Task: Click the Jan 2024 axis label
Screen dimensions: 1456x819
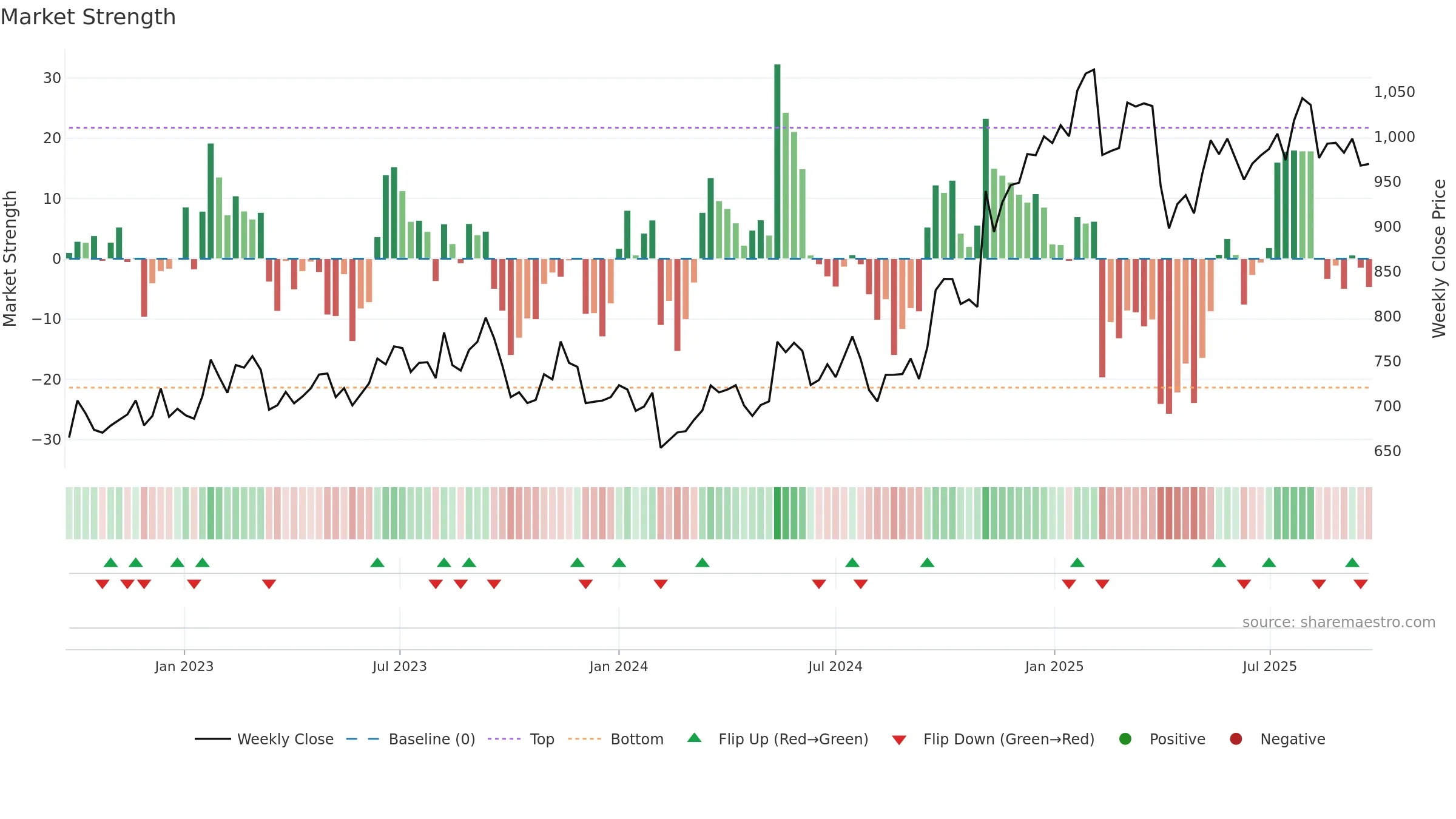Action: coord(618,666)
